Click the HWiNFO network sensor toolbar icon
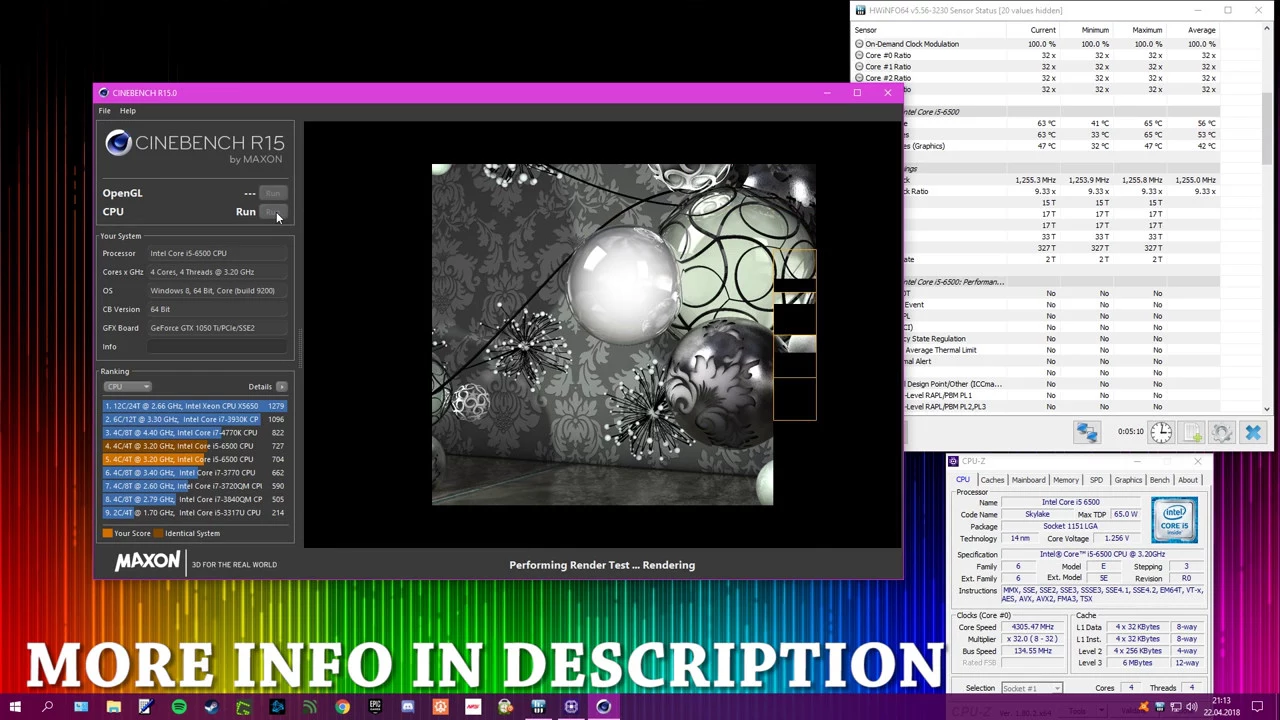 (x=1087, y=432)
